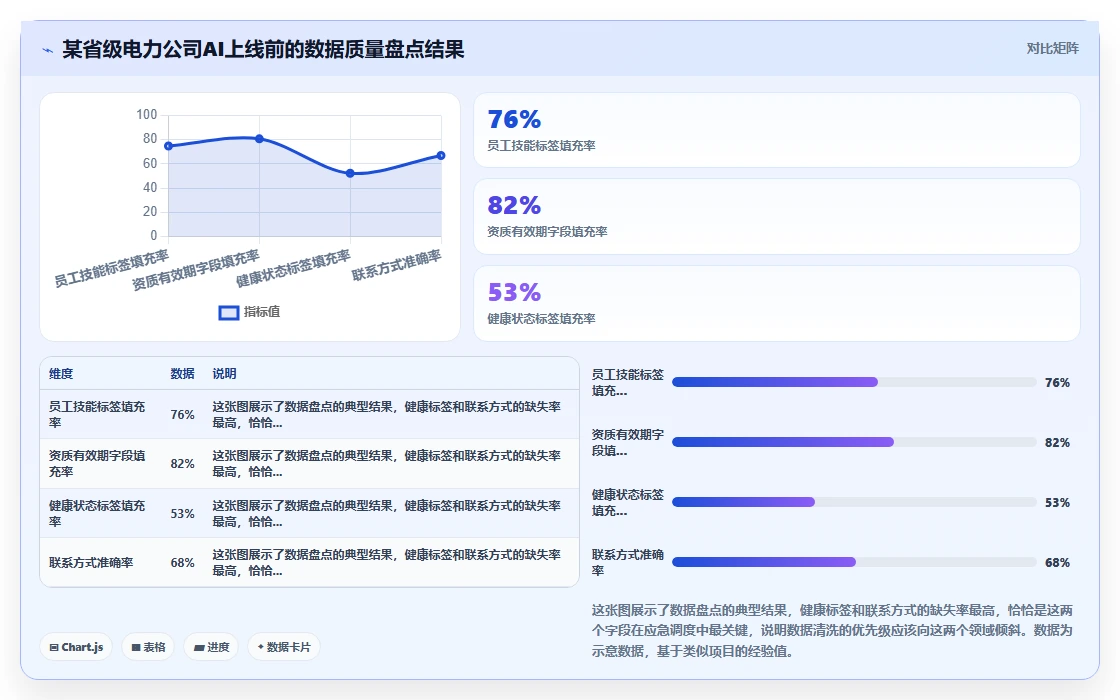Select the 数据卡片 tag chip

click(x=284, y=647)
